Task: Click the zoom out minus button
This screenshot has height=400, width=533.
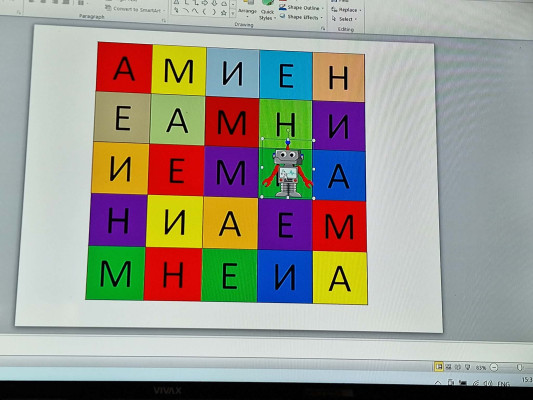Action: (x=494, y=367)
